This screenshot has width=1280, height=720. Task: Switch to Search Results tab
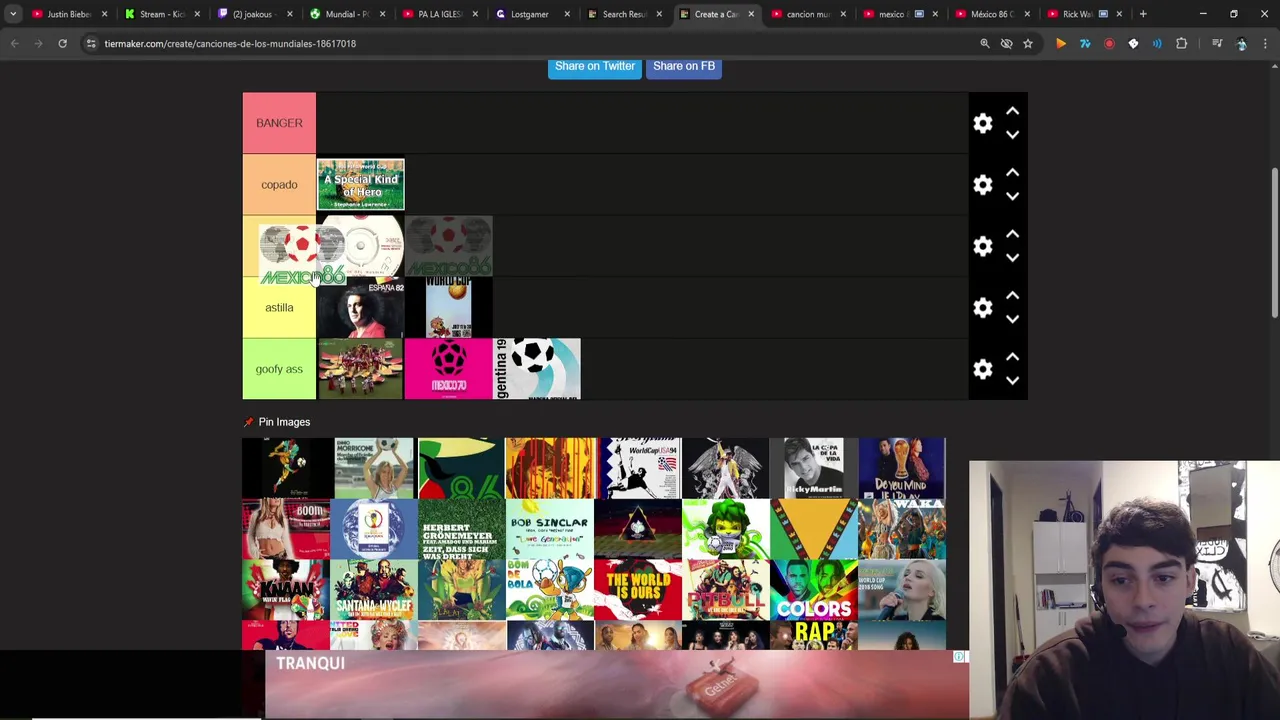[622, 14]
